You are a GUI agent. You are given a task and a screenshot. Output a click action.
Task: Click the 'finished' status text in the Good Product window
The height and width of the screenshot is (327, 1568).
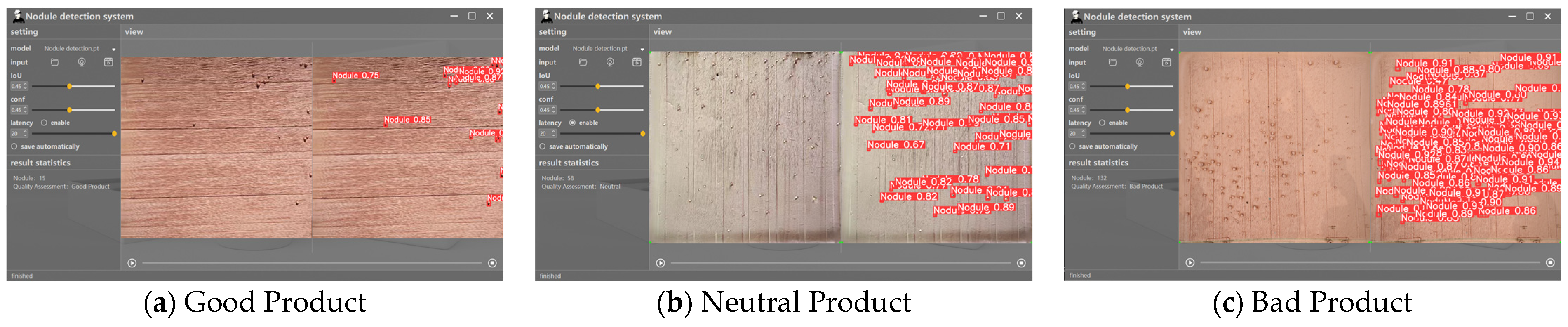[22, 276]
